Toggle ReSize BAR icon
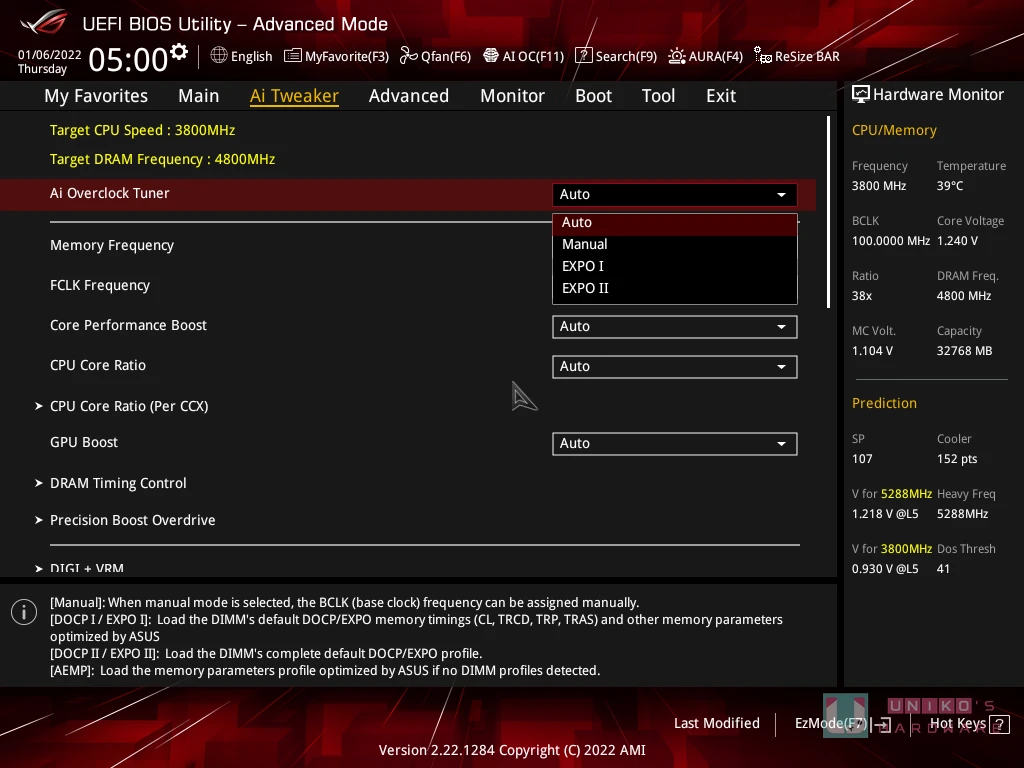Viewport: 1024px width, 768px height. pos(763,56)
